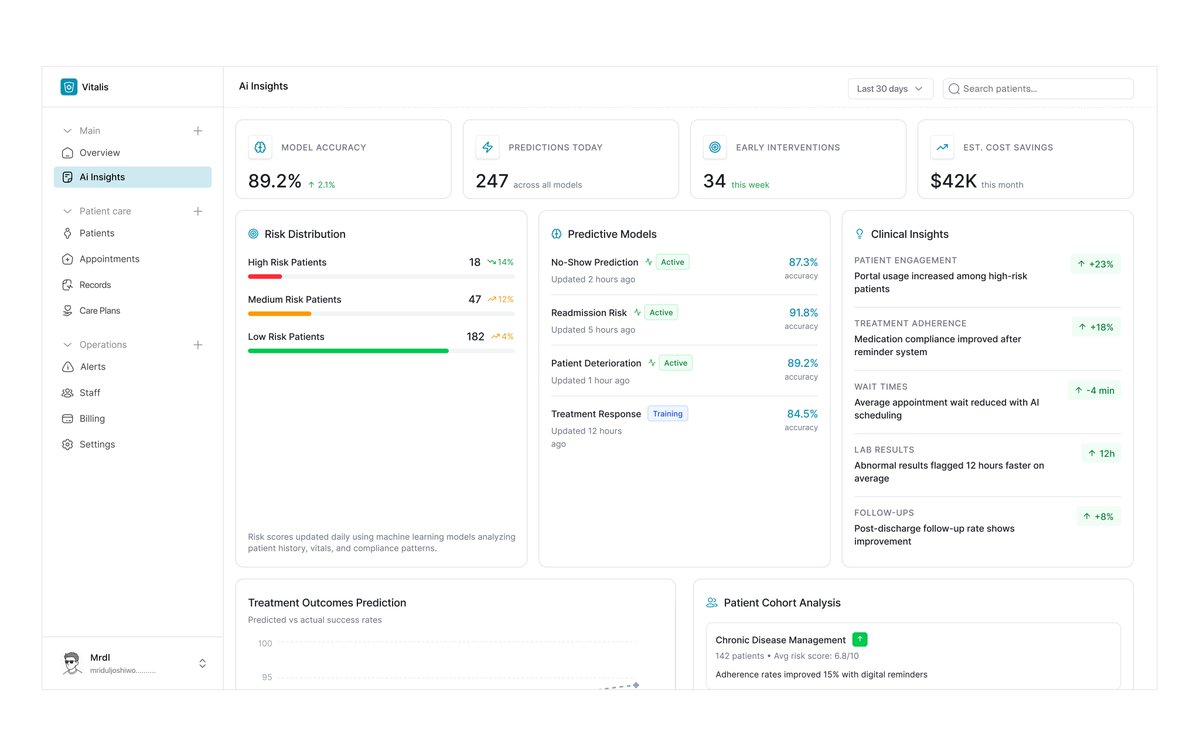Click the Overview home icon in sidebar
Screen dimensions: 1200x756
(68, 153)
